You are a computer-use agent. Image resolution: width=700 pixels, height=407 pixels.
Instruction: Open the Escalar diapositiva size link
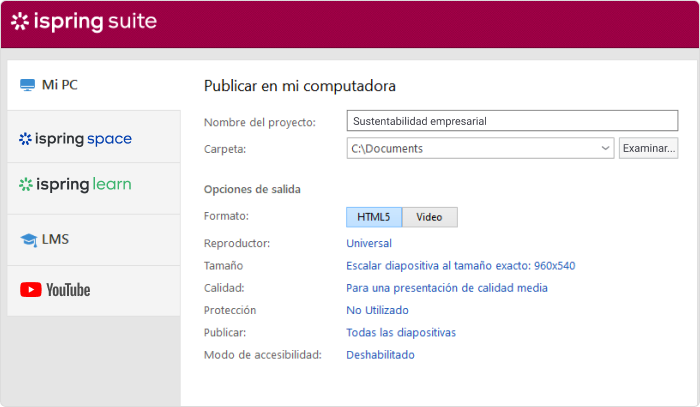tap(460, 266)
